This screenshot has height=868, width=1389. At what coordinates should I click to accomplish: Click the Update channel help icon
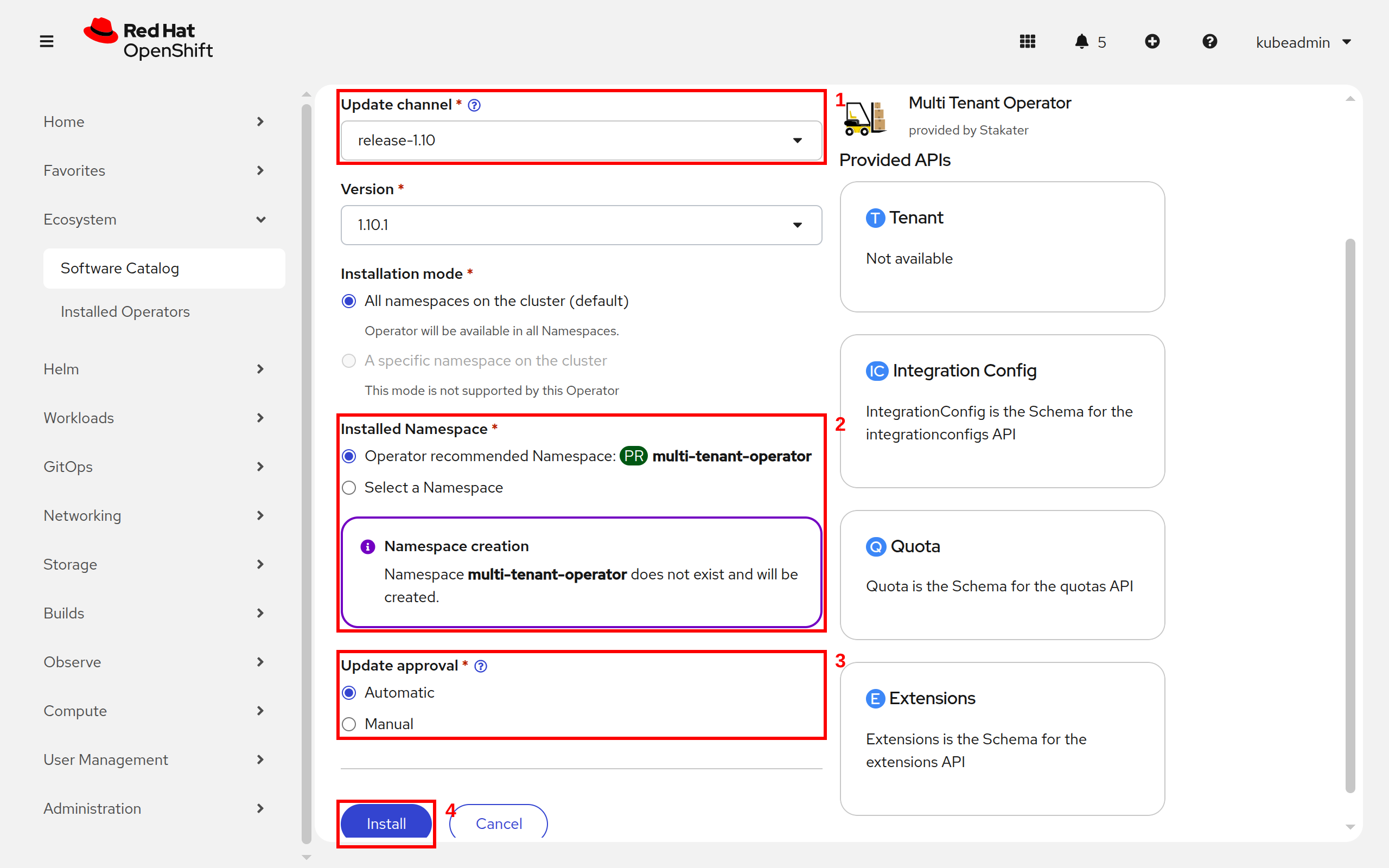tap(474, 105)
